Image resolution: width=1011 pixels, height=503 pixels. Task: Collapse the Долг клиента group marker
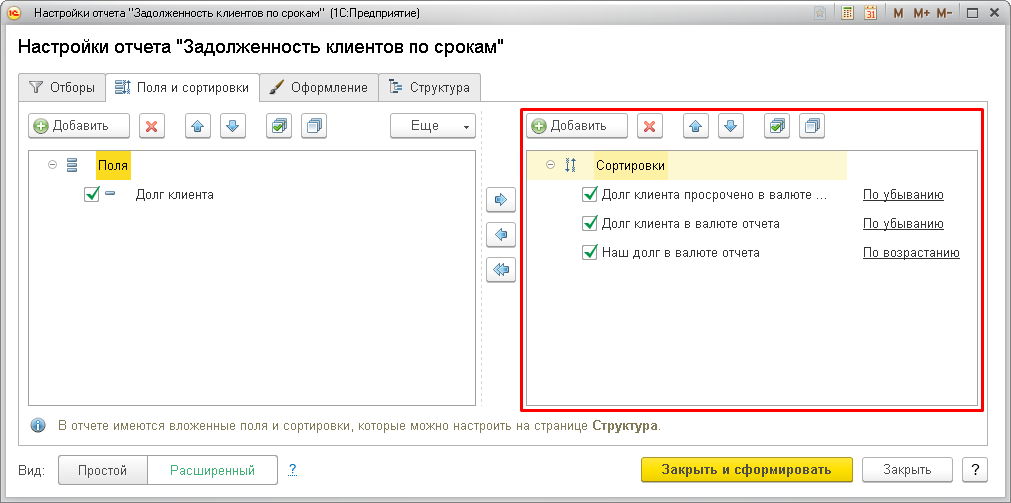coord(110,193)
